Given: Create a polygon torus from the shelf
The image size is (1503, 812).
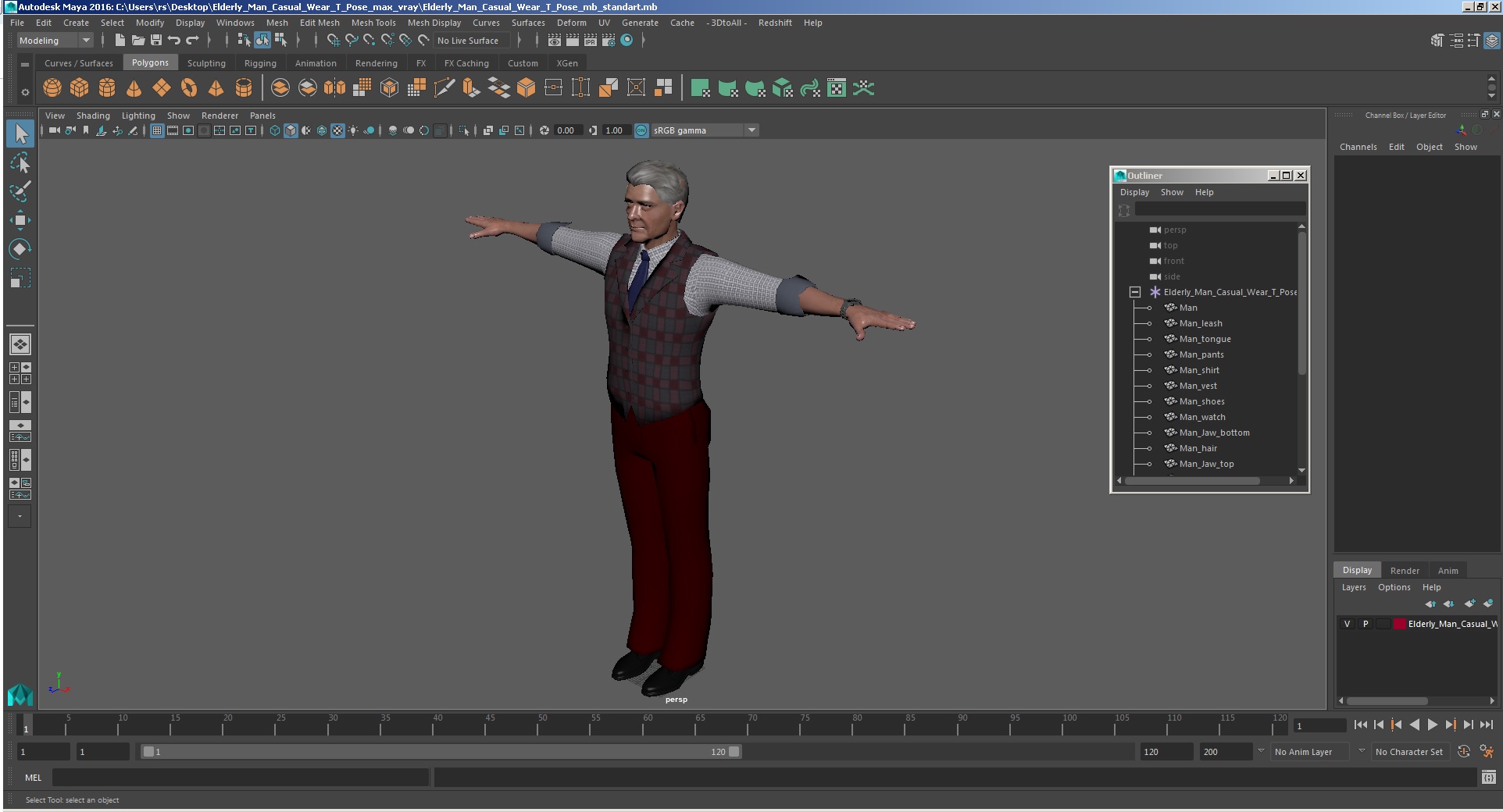Looking at the screenshot, I should coord(189,88).
